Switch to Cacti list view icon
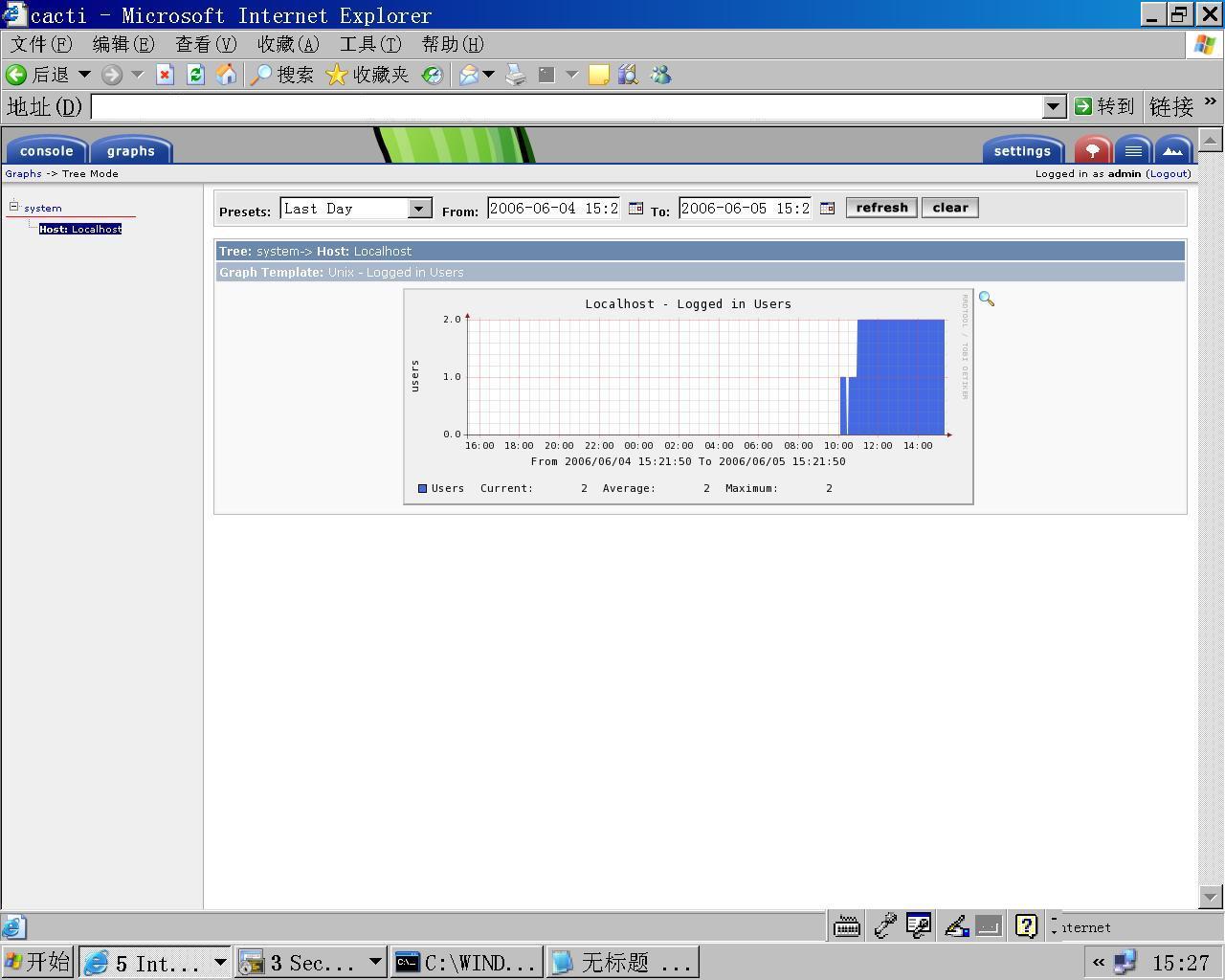This screenshot has height=980, width=1225. 1133,150
